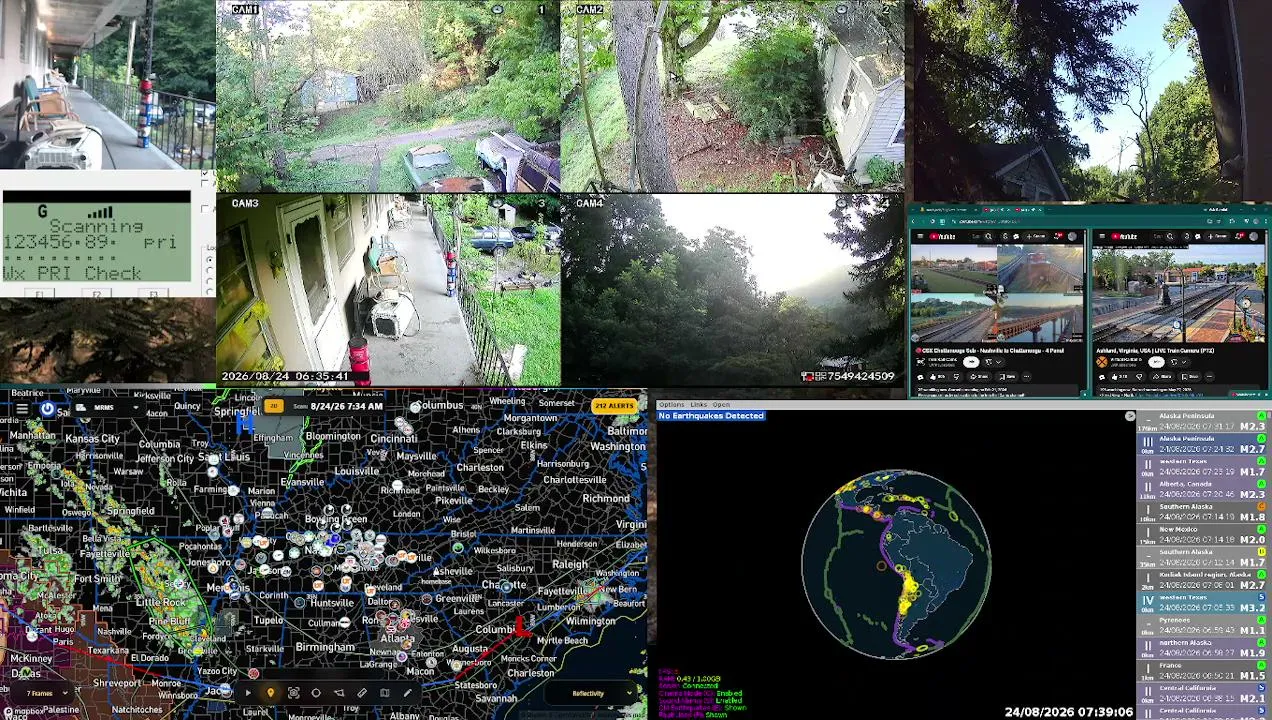Like the Ashland Virginia train camera video
1272x720 pixels.
[x=1119, y=377]
